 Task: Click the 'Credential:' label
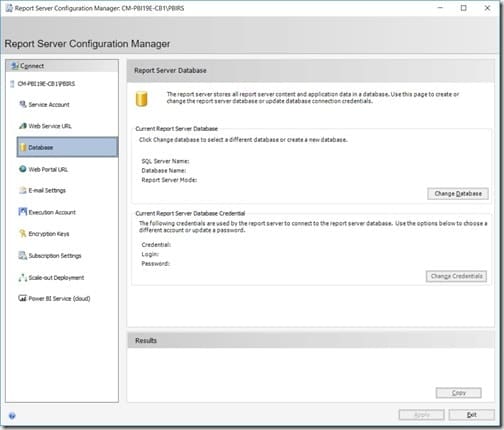156,245
